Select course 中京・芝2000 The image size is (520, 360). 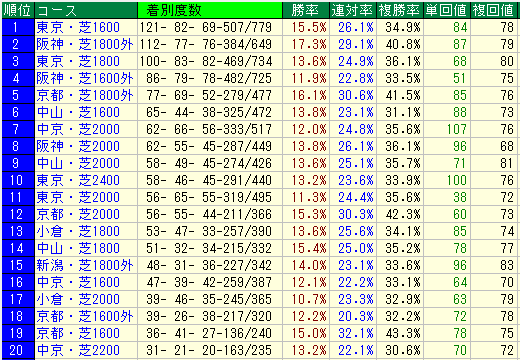78,129
